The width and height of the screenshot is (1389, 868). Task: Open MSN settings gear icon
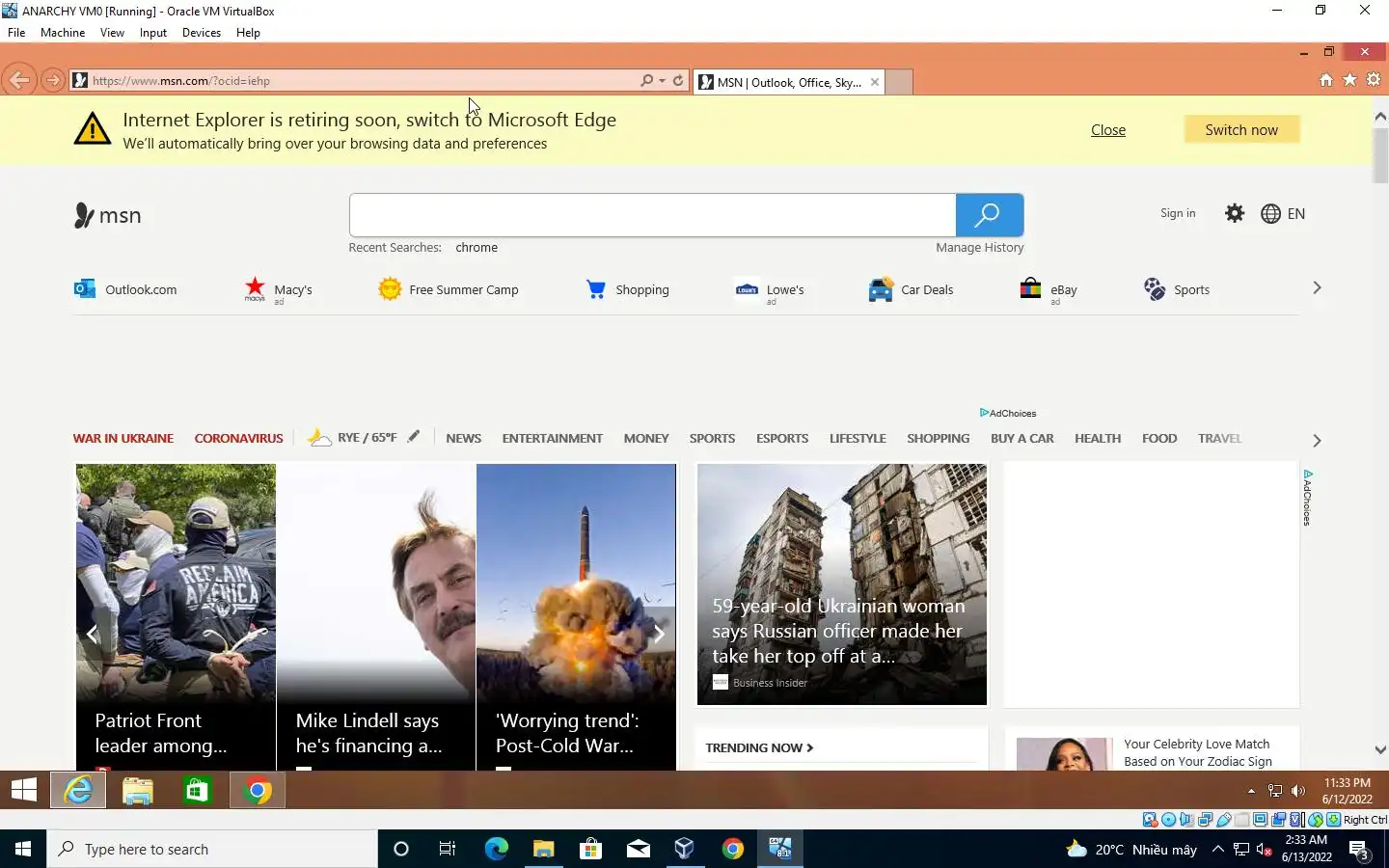(1235, 213)
